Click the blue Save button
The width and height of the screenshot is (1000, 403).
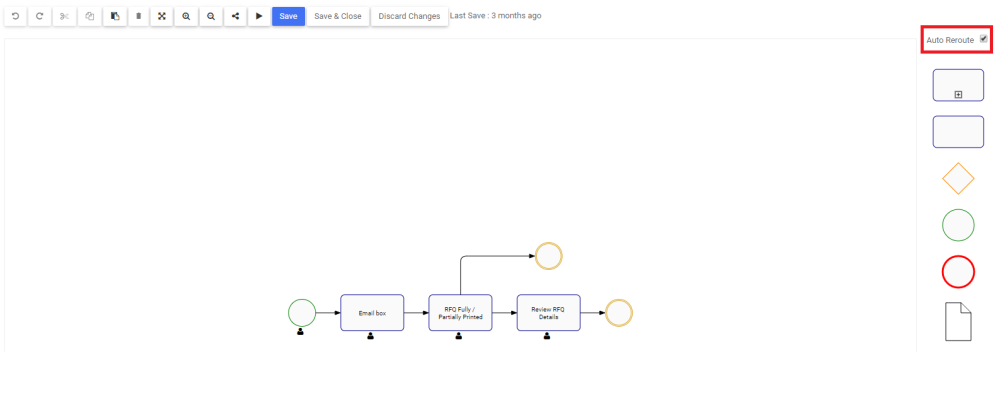[x=288, y=17]
